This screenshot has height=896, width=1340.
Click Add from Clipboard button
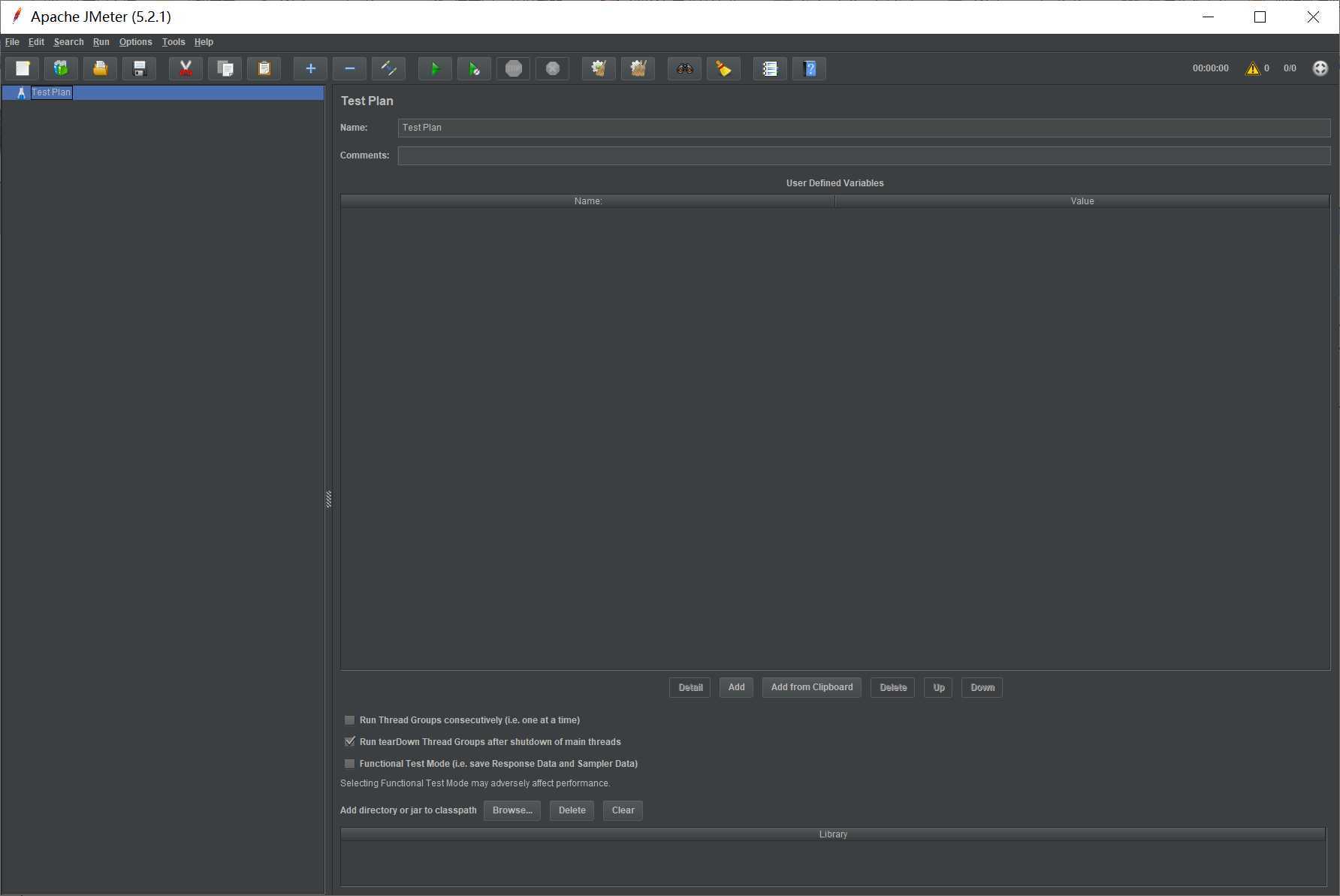click(812, 687)
